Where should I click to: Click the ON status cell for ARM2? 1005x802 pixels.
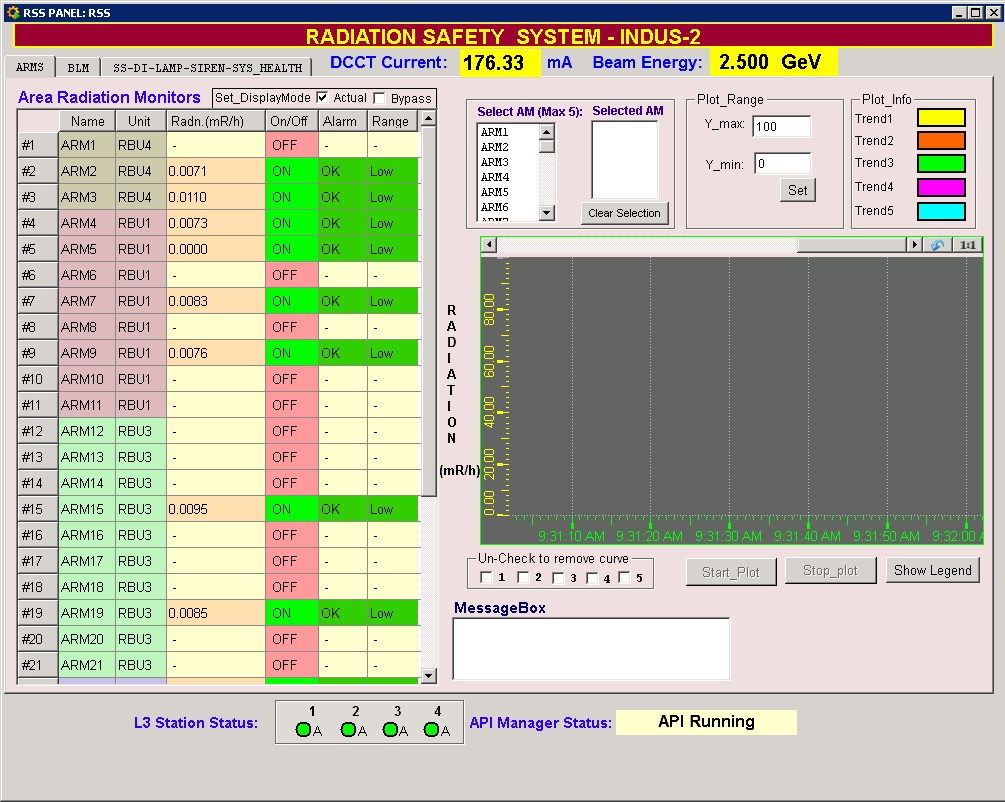pyautogui.click(x=292, y=171)
